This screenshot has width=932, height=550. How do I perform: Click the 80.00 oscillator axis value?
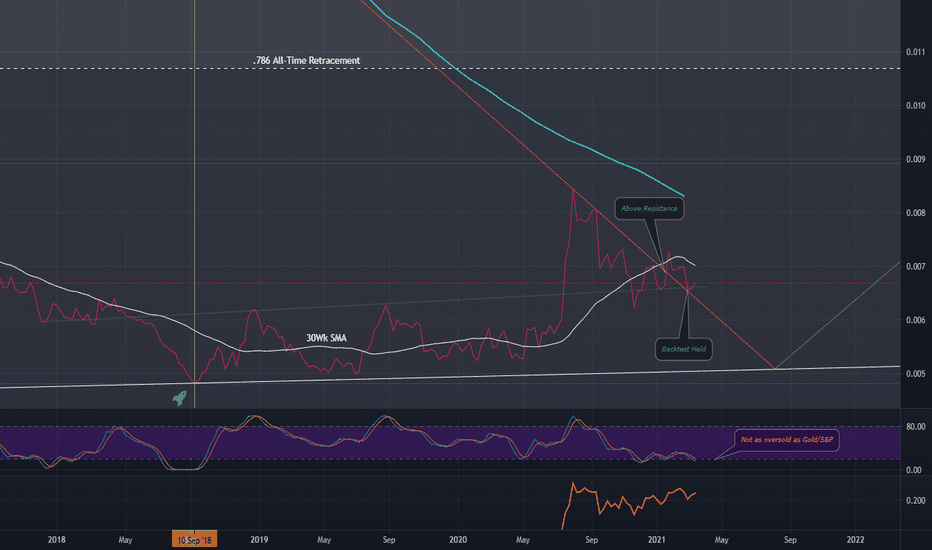point(915,426)
